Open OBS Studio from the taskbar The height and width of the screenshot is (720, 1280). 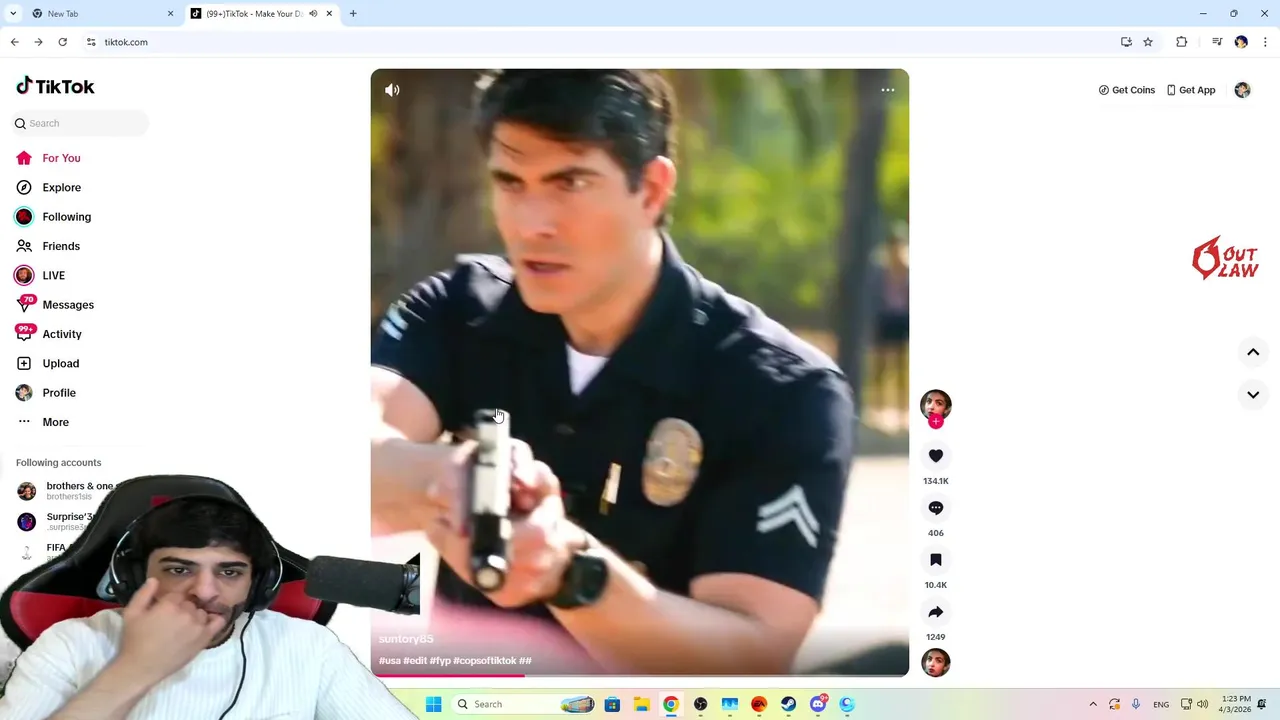tap(700, 704)
